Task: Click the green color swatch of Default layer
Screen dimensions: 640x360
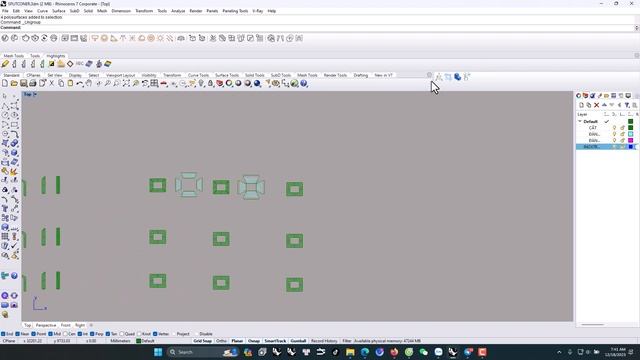Action: point(631,122)
